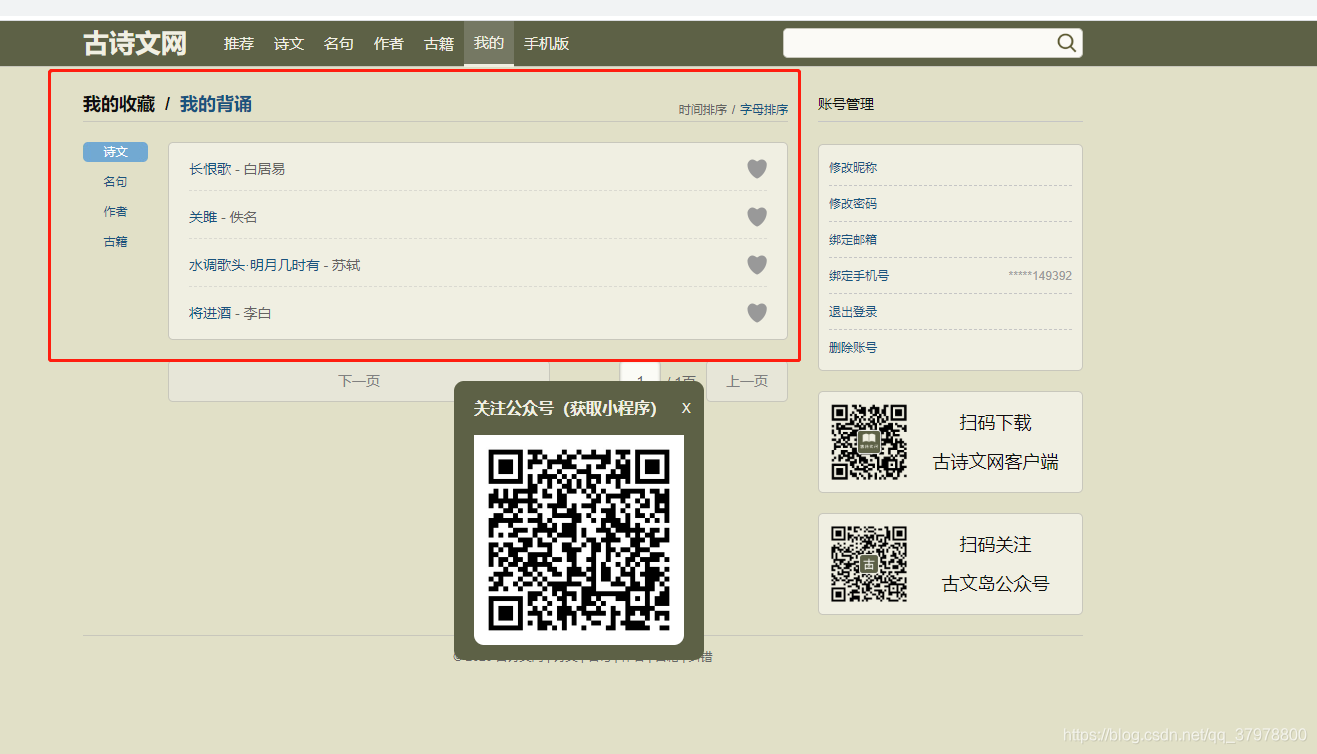Click 退出登录 to log out
Viewport: 1317px width, 754px height.
(853, 312)
